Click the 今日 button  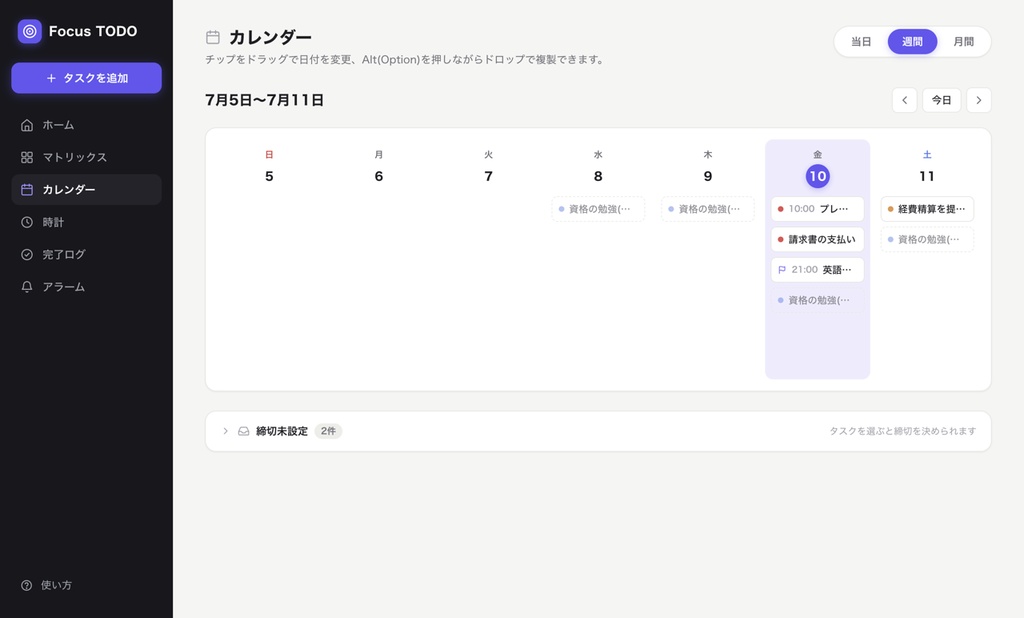pos(941,100)
